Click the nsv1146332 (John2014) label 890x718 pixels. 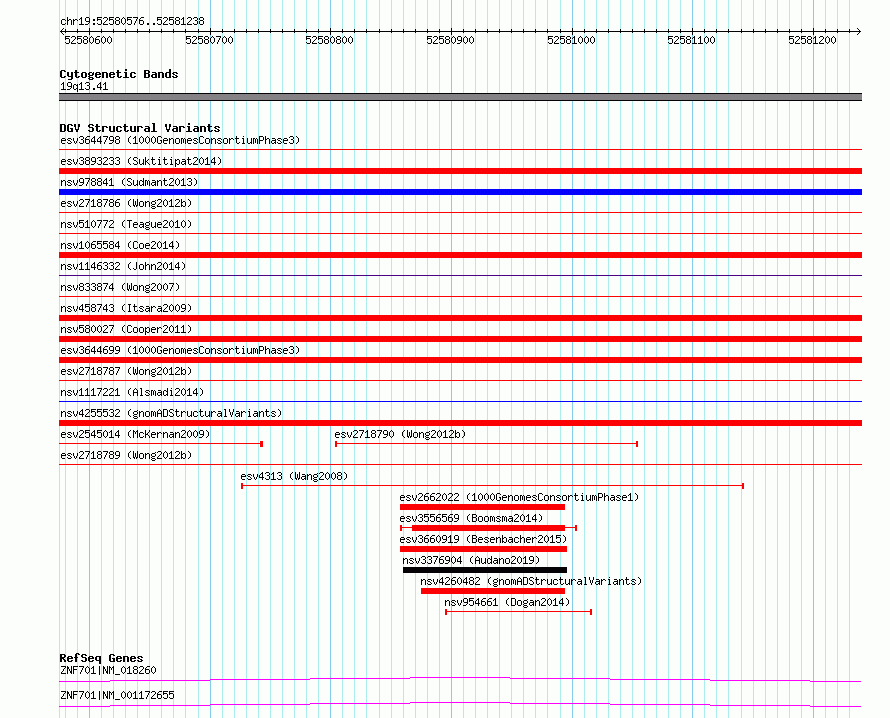tap(123, 266)
